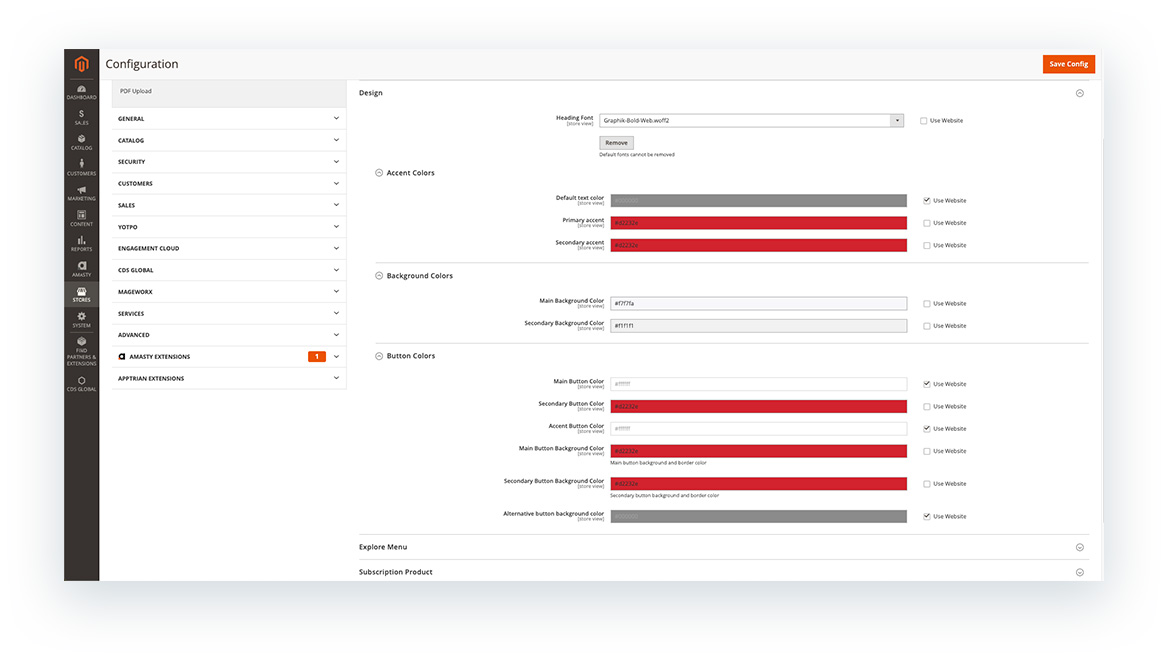Uncheck Use Website for Default text color
Screen dimensions: 1169x661
pos(926,200)
